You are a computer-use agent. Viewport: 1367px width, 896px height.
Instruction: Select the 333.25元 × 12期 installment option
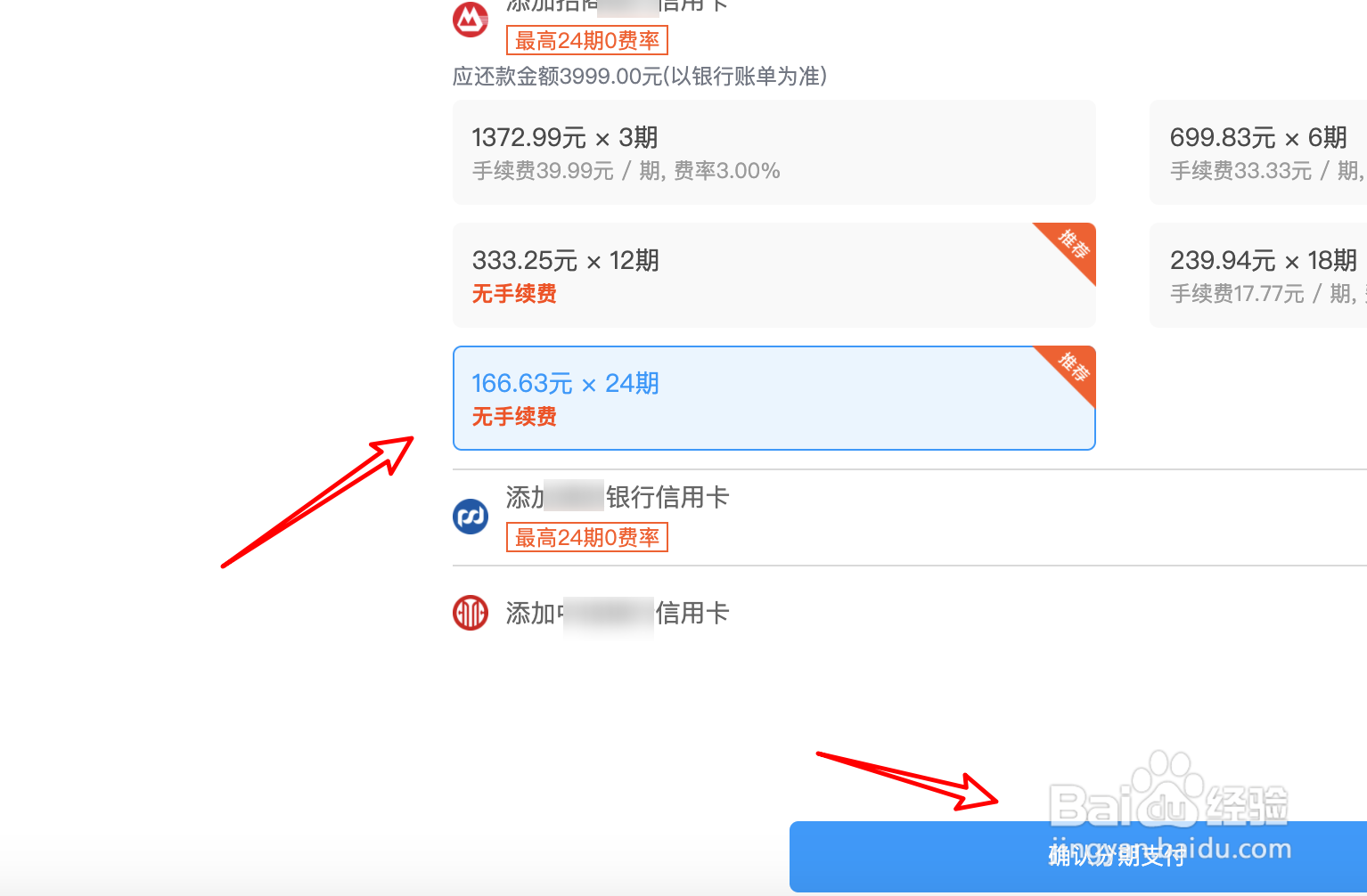(774, 275)
